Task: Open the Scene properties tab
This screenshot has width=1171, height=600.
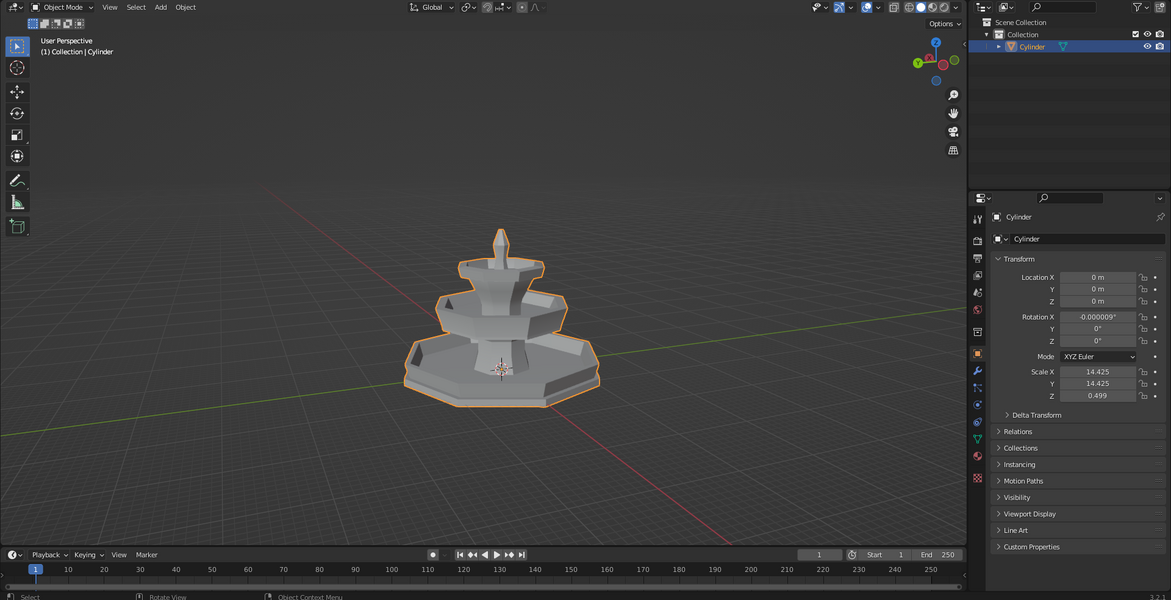Action: pos(978,293)
